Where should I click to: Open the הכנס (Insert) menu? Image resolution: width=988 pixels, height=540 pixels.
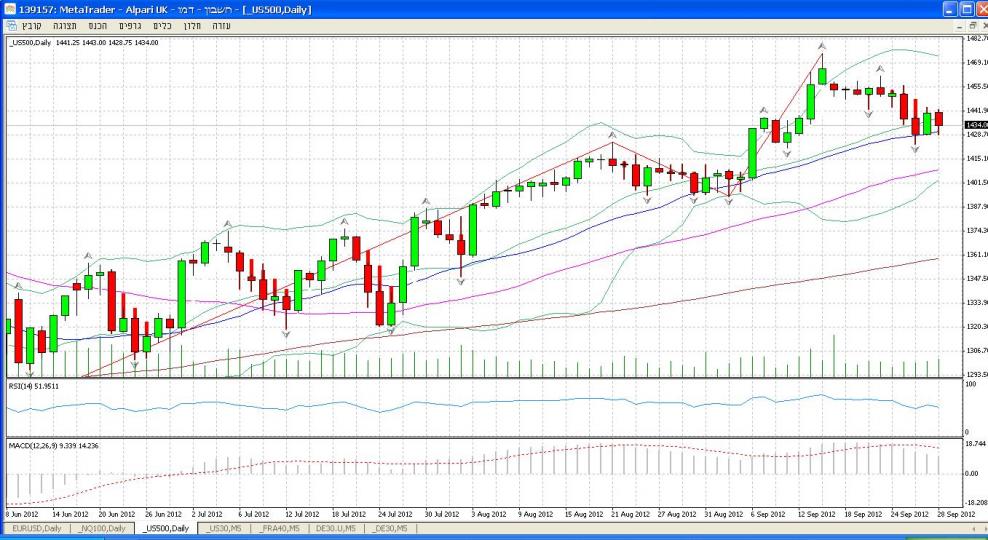pyautogui.click(x=97, y=24)
